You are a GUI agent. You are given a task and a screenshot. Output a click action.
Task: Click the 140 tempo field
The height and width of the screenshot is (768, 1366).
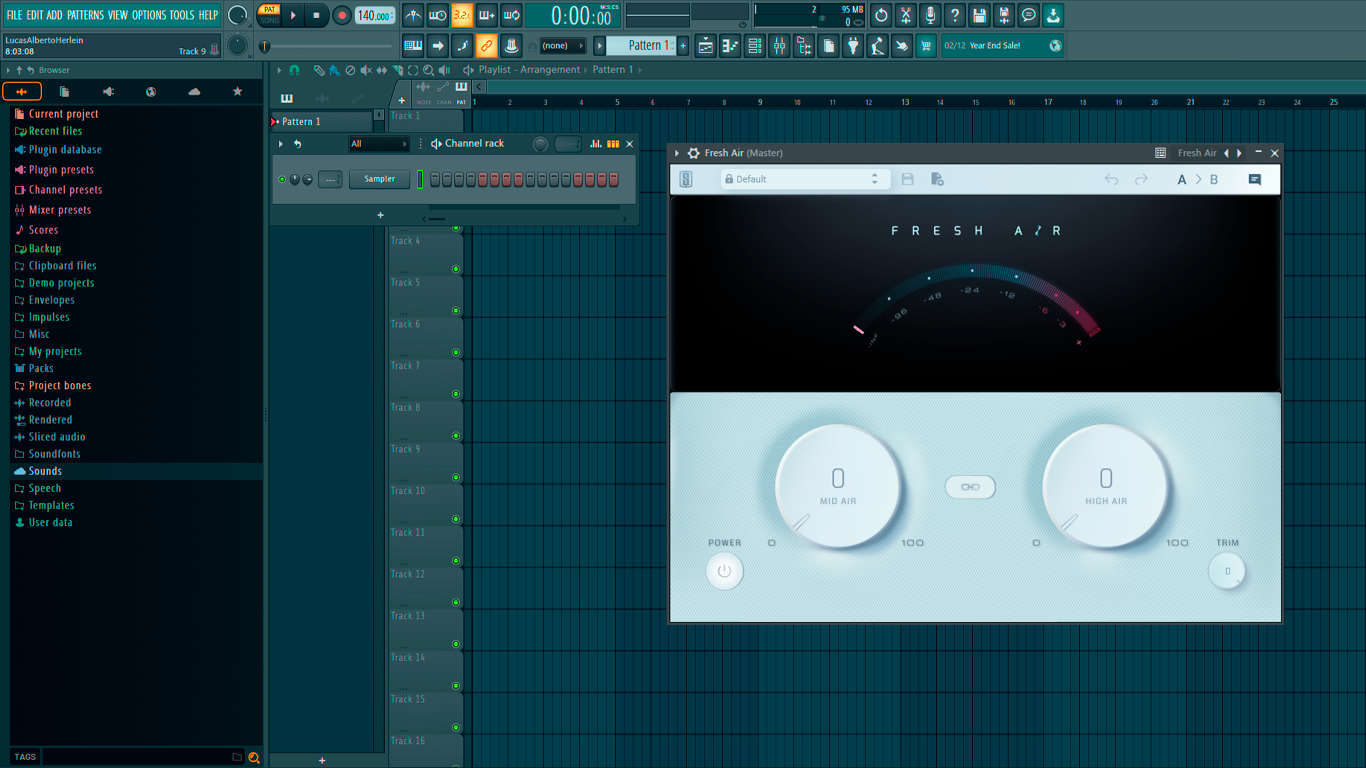click(x=374, y=15)
